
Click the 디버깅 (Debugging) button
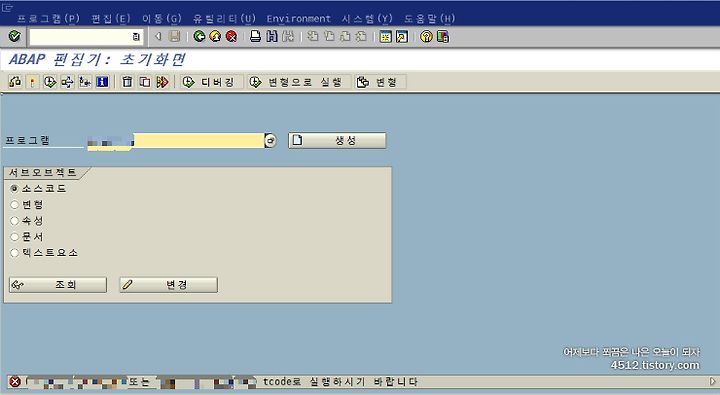tap(211, 82)
